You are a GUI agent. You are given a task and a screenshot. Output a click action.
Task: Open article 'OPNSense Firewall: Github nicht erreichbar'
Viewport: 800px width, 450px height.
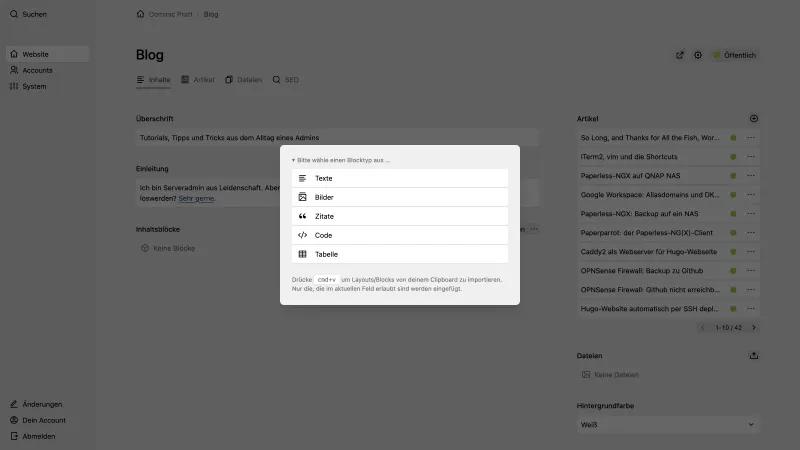(650, 289)
